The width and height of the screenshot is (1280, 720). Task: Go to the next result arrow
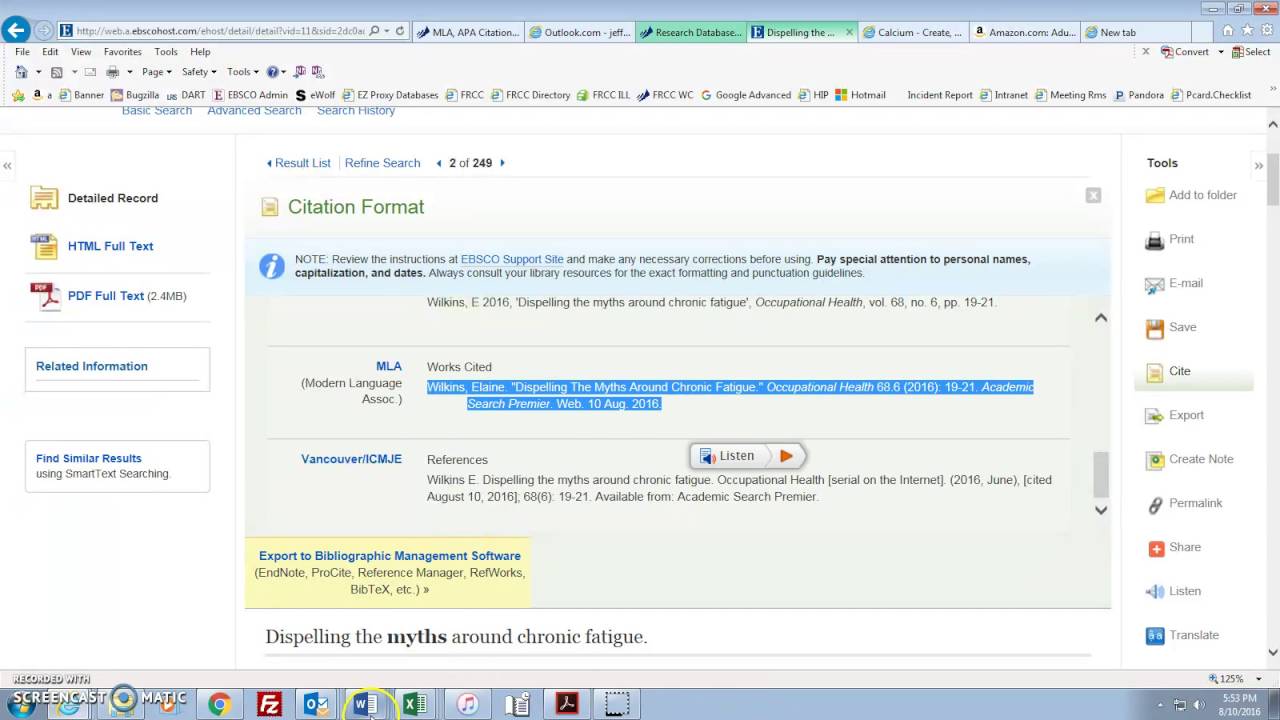[502, 163]
